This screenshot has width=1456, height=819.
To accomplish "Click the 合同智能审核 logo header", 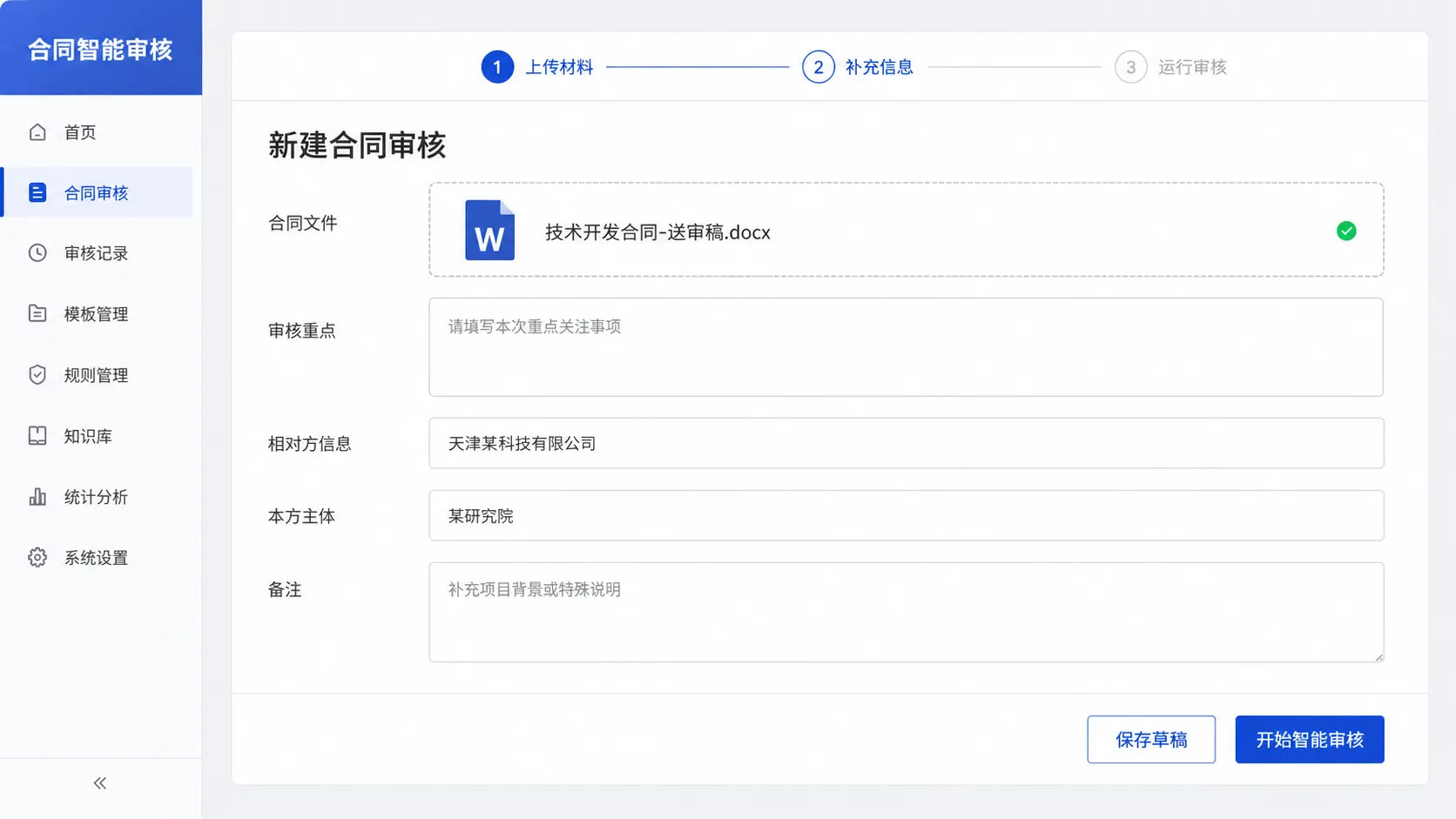I will (x=101, y=49).
